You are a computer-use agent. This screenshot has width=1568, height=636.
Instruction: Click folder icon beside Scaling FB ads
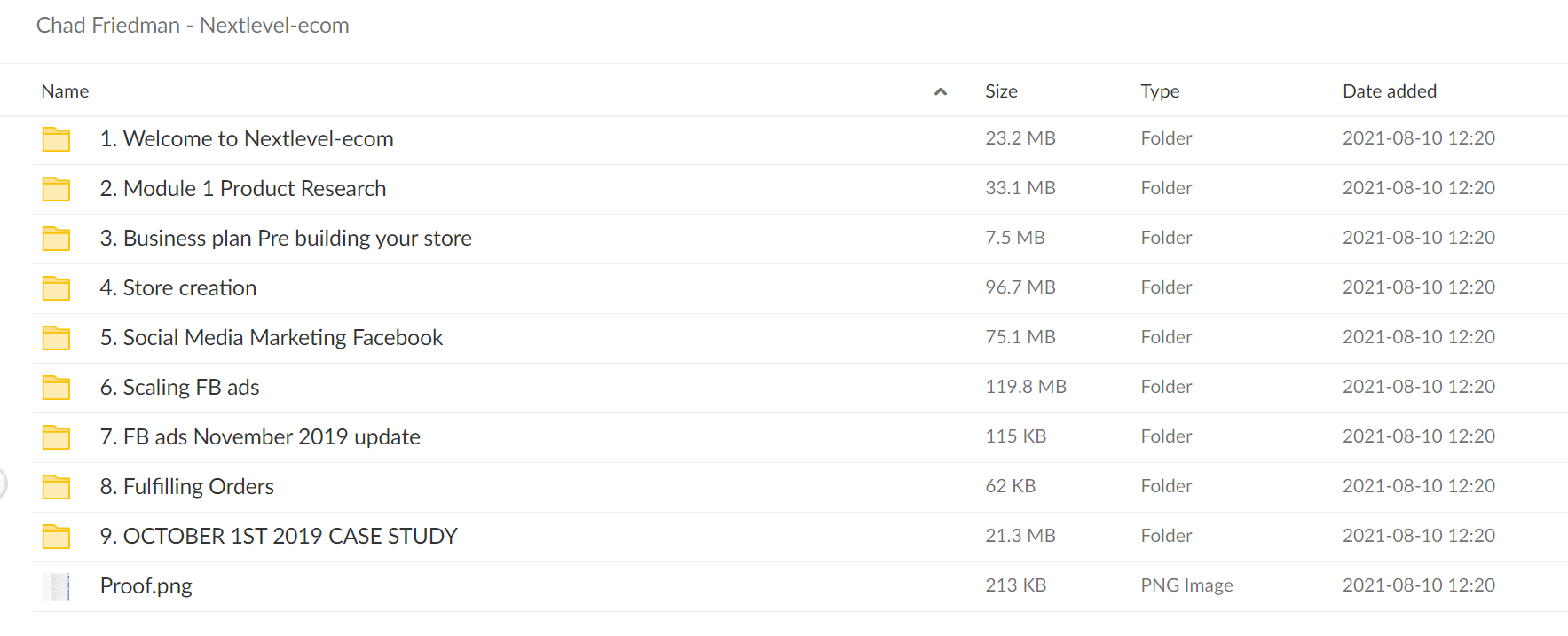coord(56,388)
